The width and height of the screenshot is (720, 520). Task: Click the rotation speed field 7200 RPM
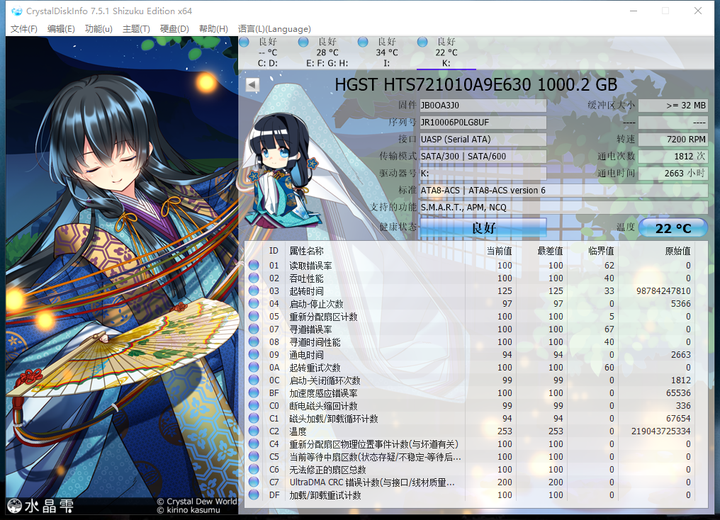[x=673, y=140]
